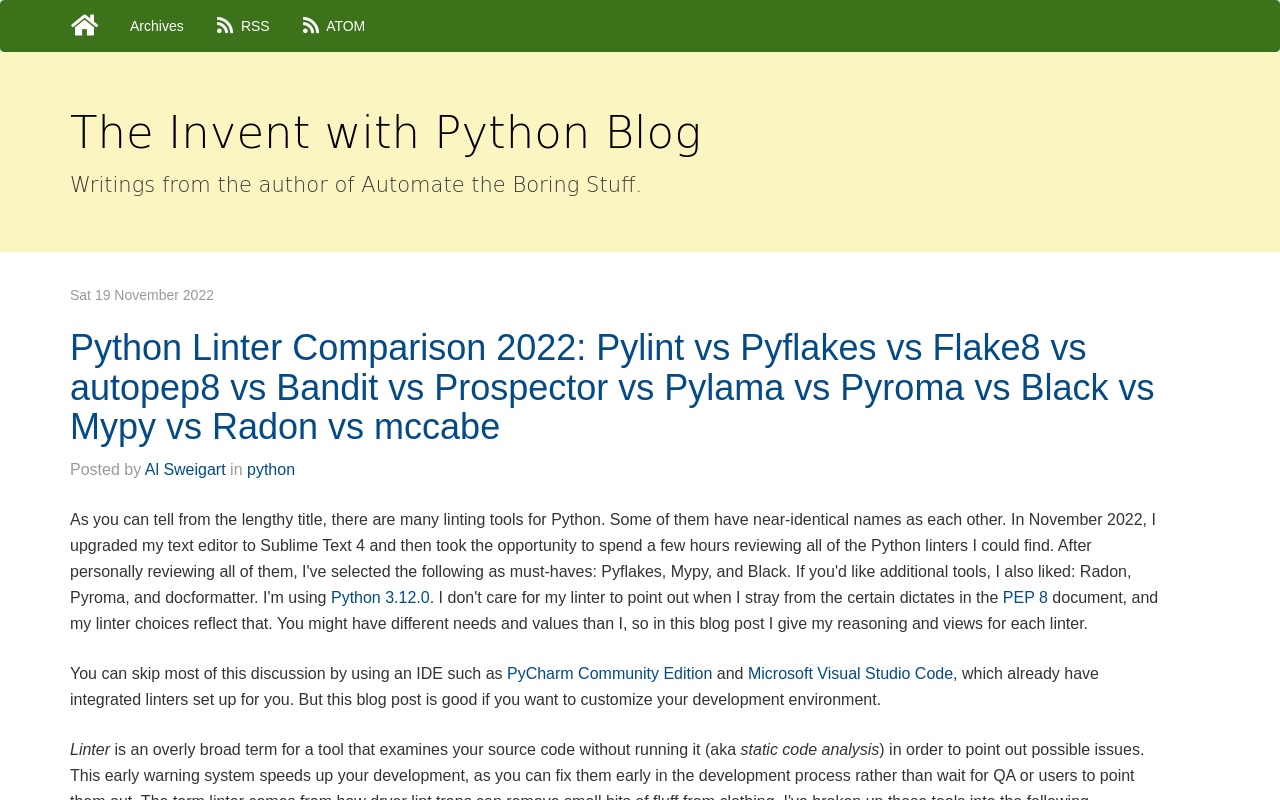1280x800 pixels.
Task: Visit Al Sweigart author page
Action: pos(185,470)
